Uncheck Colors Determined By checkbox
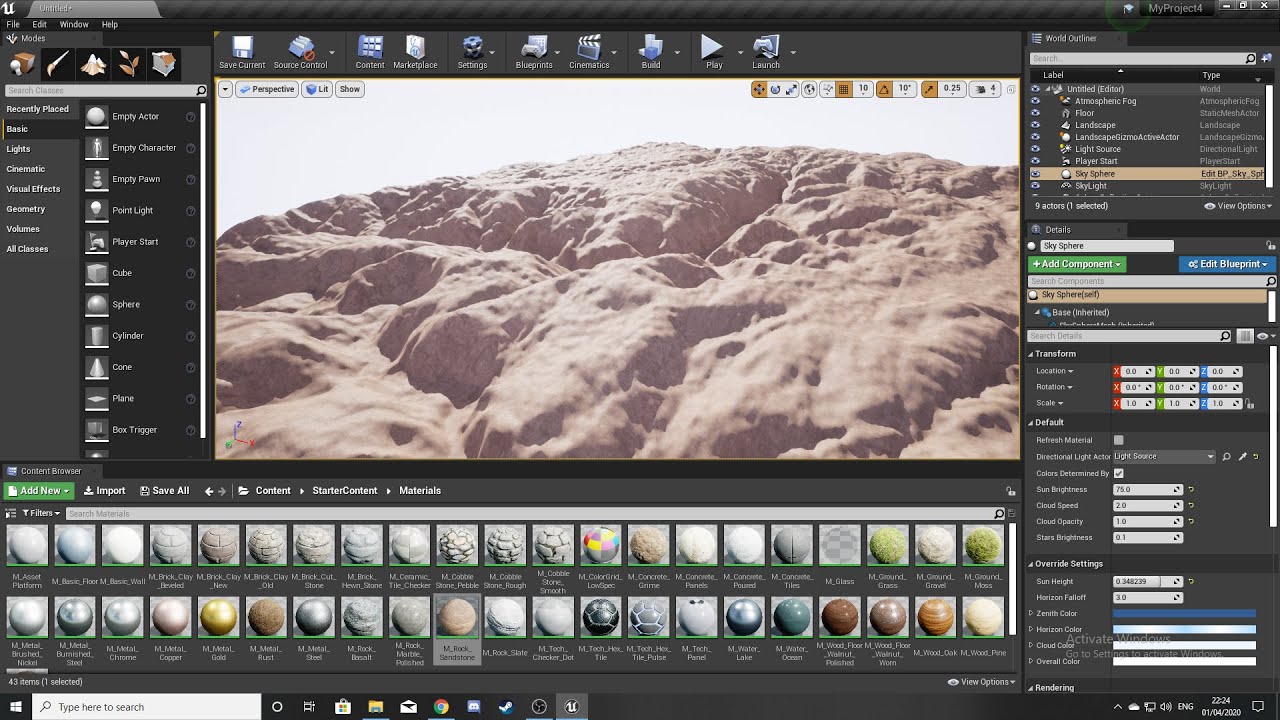 click(1118, 473)
